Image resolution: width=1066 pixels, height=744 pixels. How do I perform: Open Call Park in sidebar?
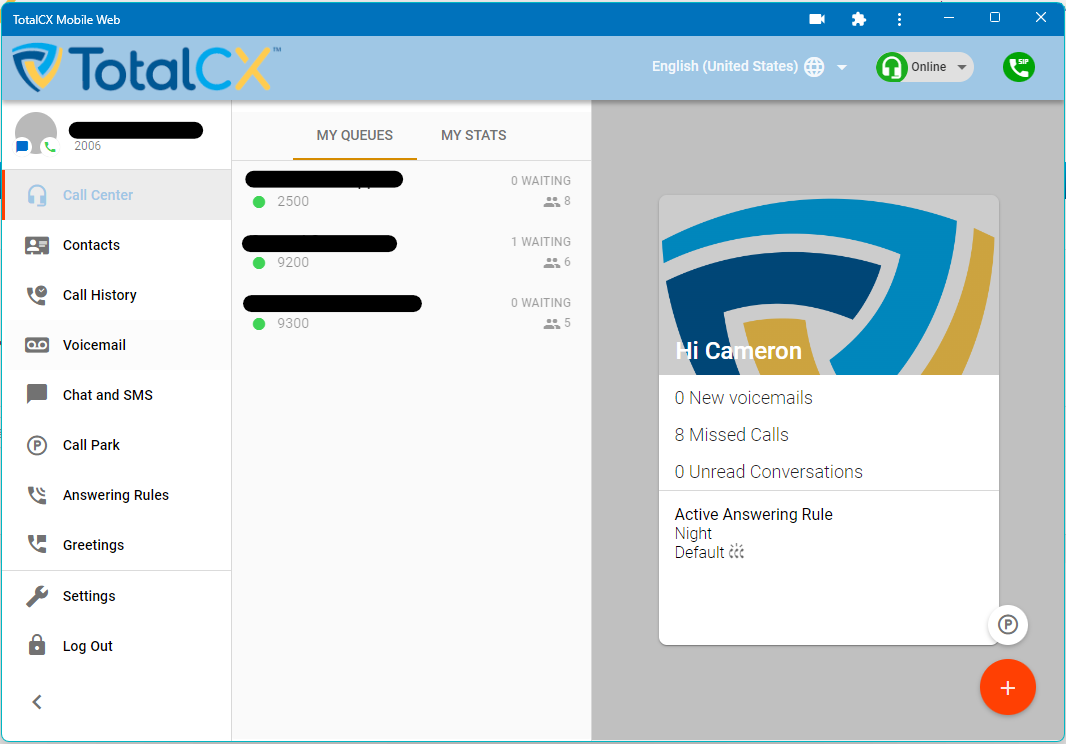coord(117,445)
